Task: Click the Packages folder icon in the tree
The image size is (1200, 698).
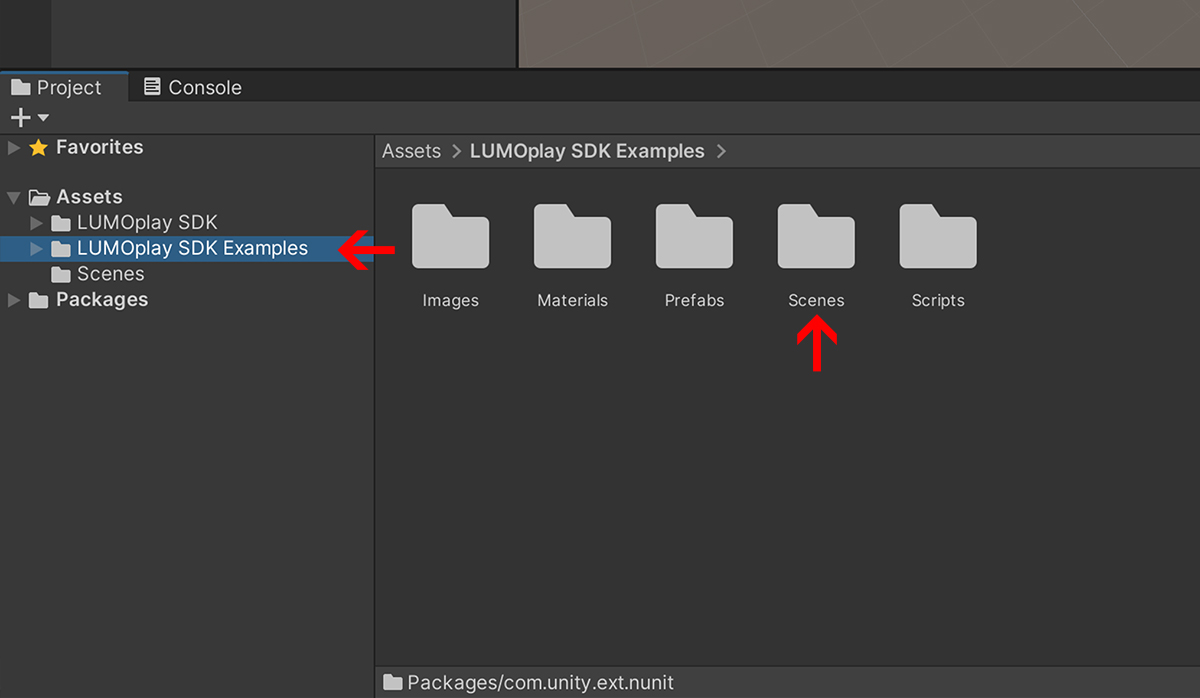Action: (x=39, y=300)
